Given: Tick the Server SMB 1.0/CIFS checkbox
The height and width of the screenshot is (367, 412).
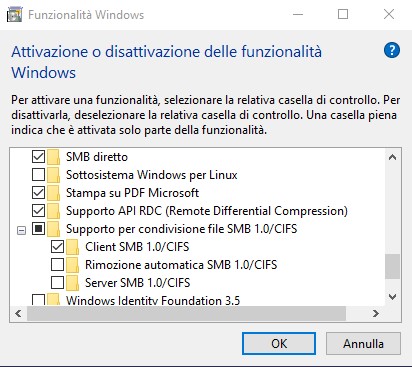Looking at the screenshot, I should [x=57, y=282].
